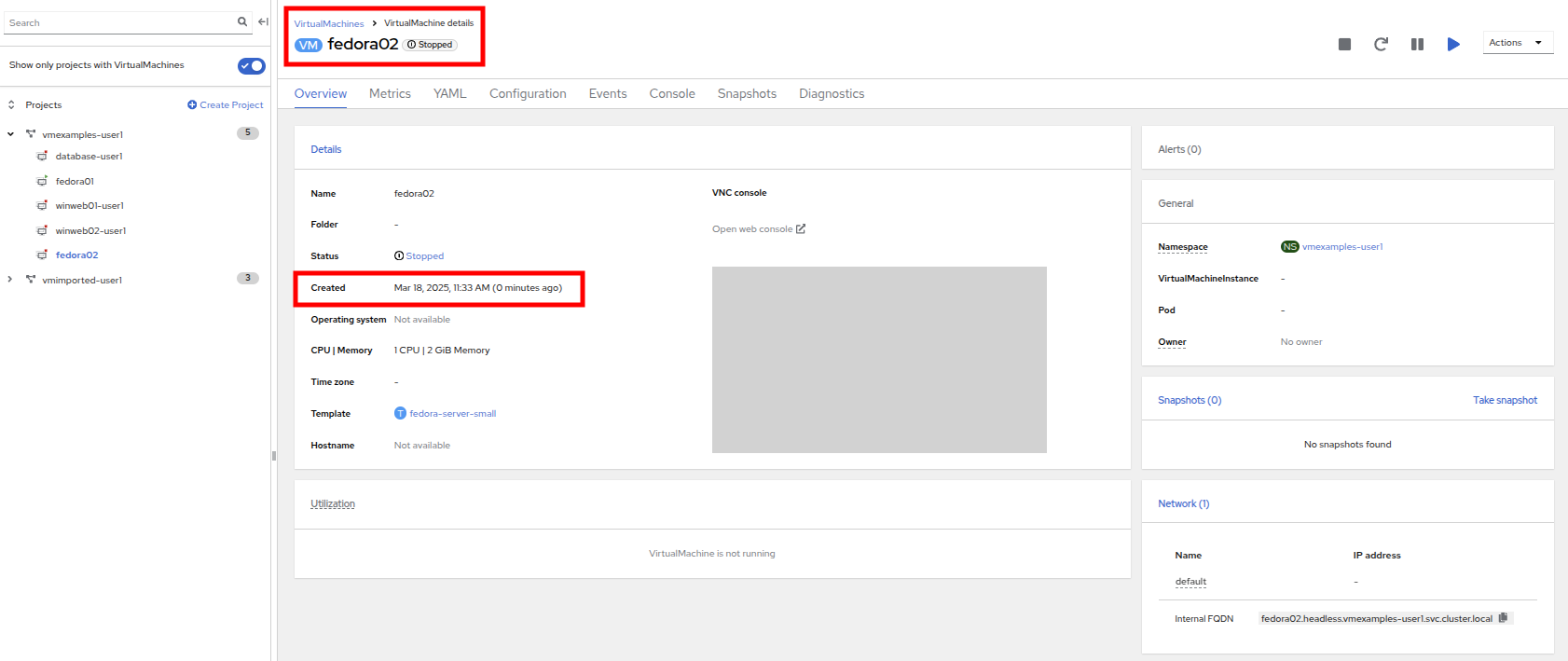Toggle Show only projects with VirtualMachines
The image size is (1568, 661).
point(251,65)
